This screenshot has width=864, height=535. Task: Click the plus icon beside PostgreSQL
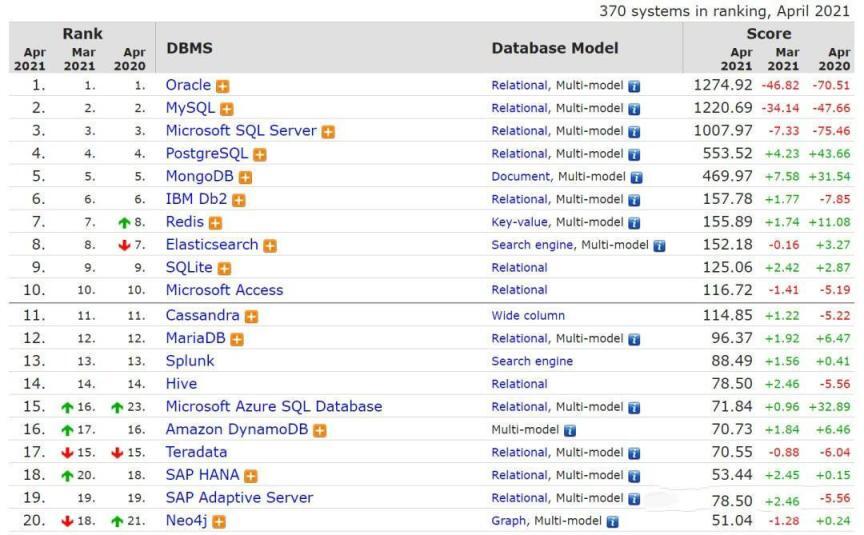pos(260,155)
